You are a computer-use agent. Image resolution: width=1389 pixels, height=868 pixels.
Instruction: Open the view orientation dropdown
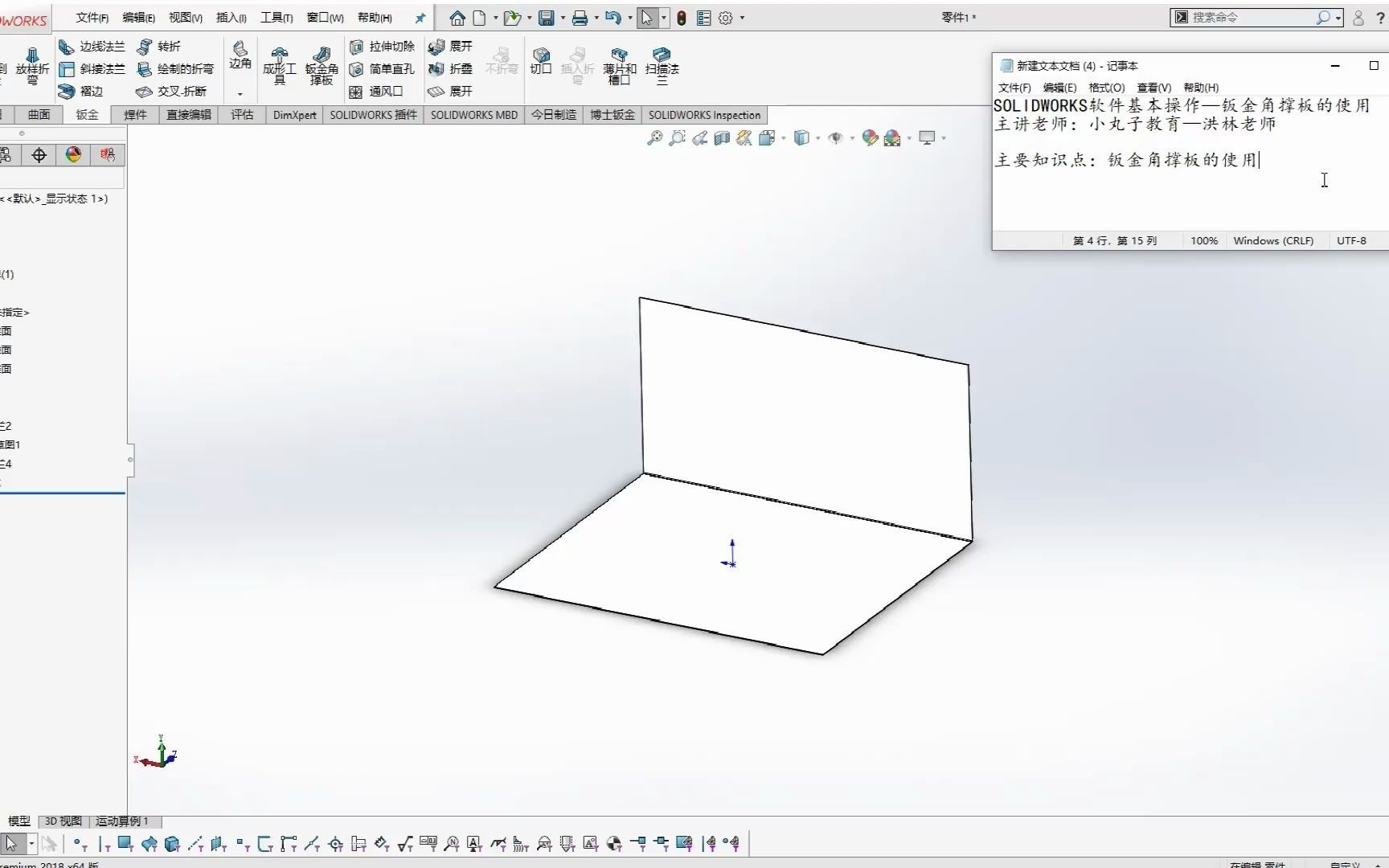coord(782,139)
